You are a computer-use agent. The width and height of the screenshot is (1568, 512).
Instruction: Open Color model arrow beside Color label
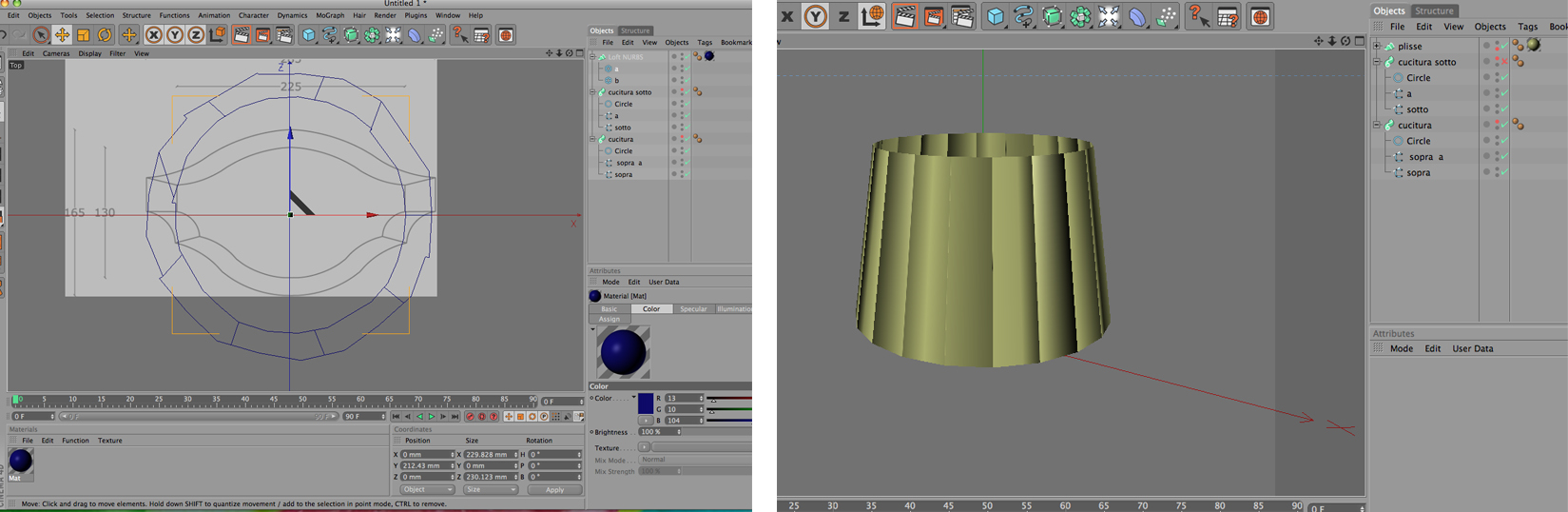pos(633,398)
